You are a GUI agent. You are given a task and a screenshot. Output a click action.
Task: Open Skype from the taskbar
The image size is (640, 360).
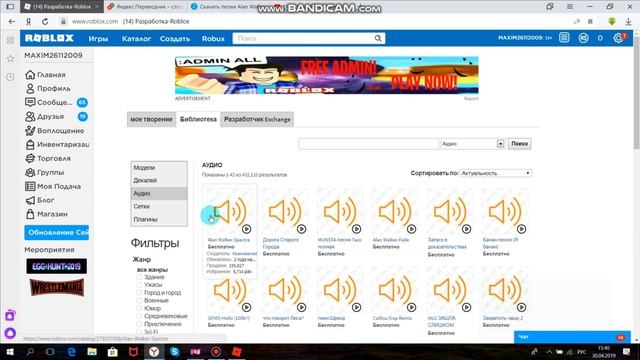pyautogui.click(x=175, y=351)
